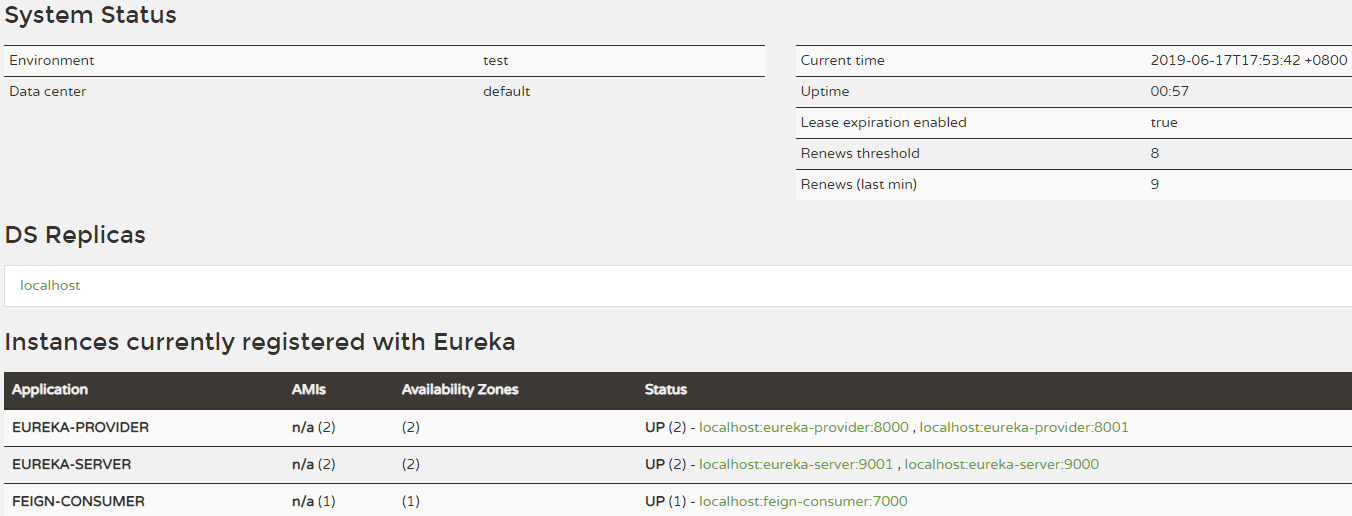1352x516 pixels.
Task: Click the Renews threshold label
Action: [860, 154]
